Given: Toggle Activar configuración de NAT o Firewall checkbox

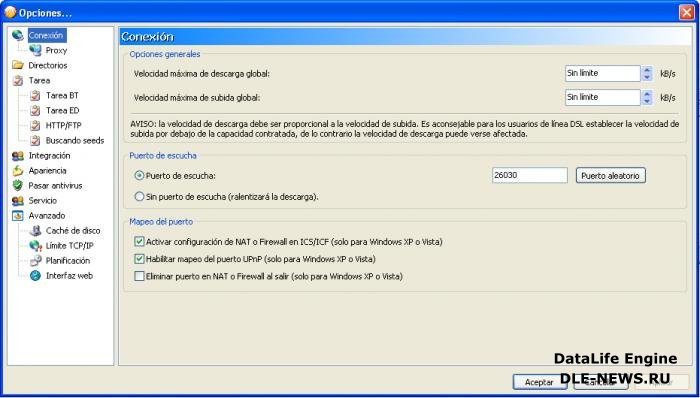Looking at the screenshot, I should pos(139,242).
